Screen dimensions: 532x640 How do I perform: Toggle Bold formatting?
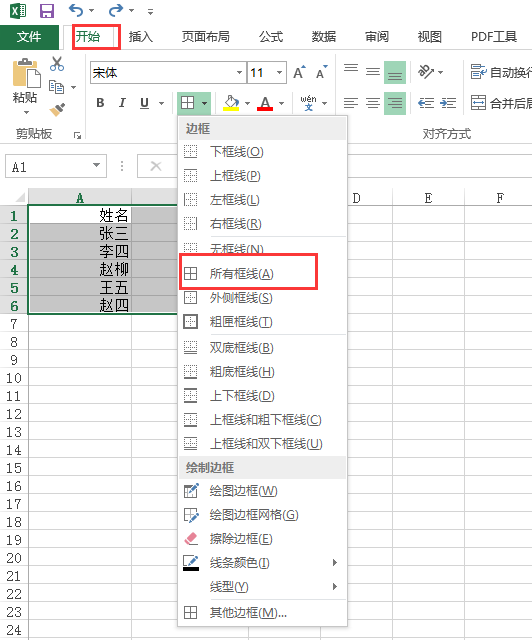[100, 103]
